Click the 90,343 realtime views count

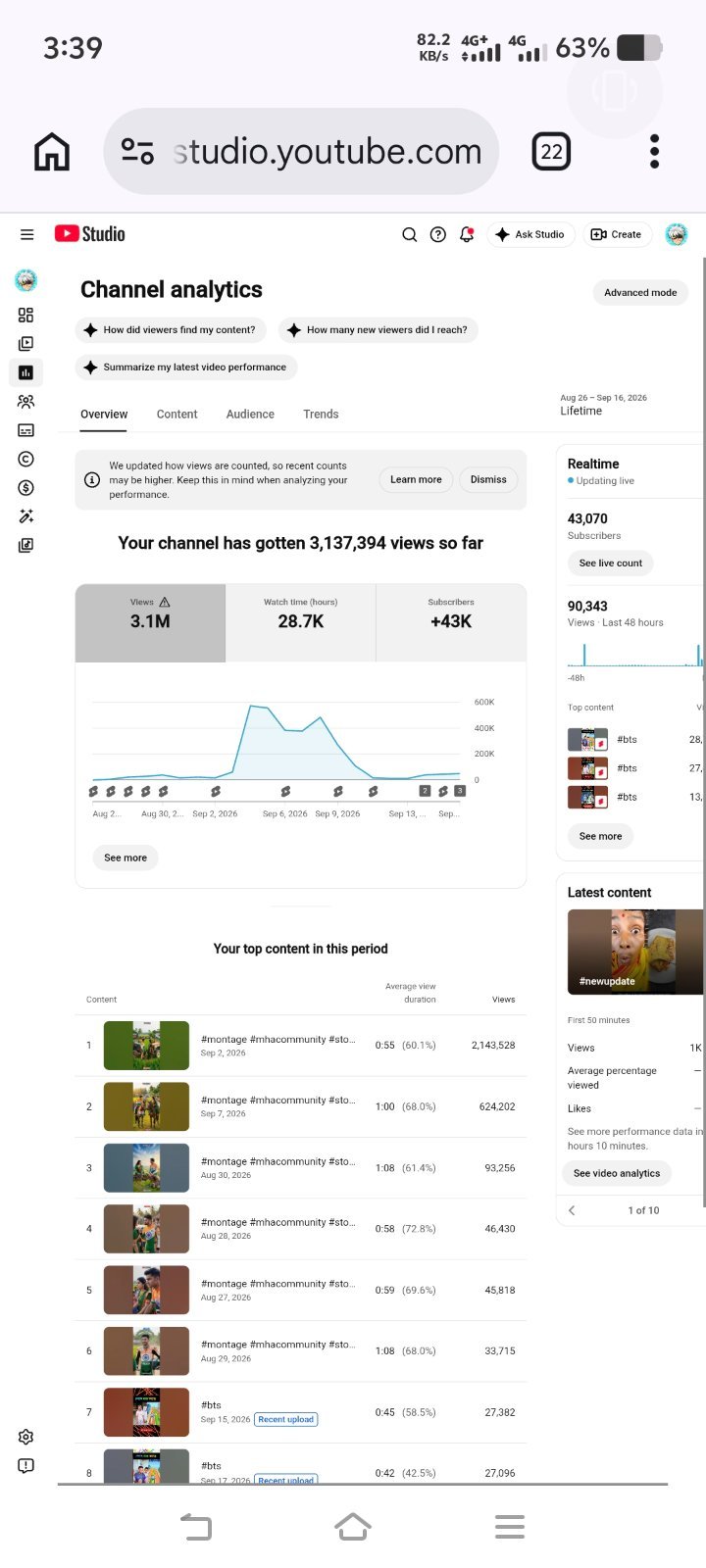pyautogui.click(x=587, y=607)
